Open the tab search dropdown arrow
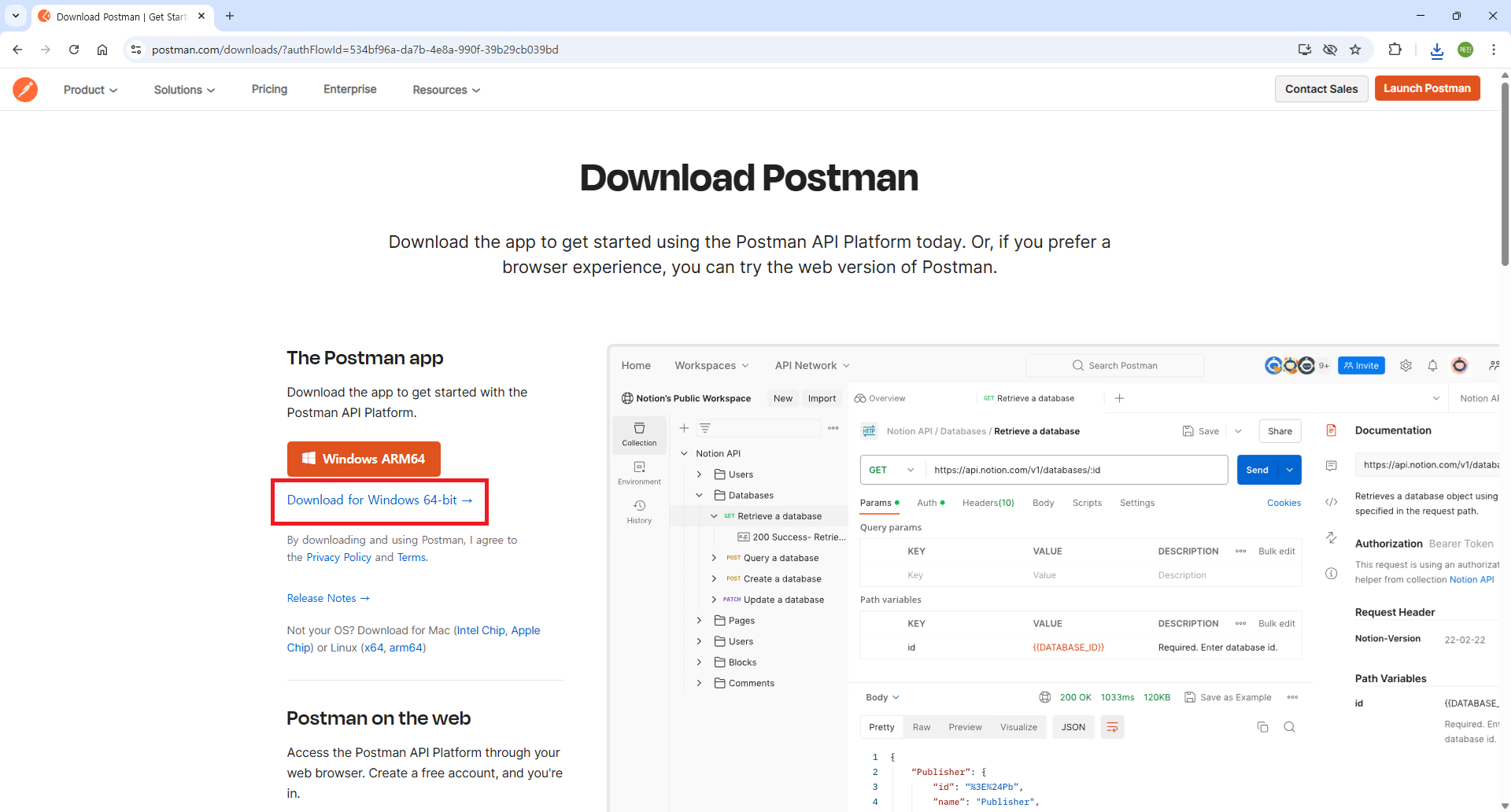The width and height of the screenshot is (1511, 812). (16, 16)
